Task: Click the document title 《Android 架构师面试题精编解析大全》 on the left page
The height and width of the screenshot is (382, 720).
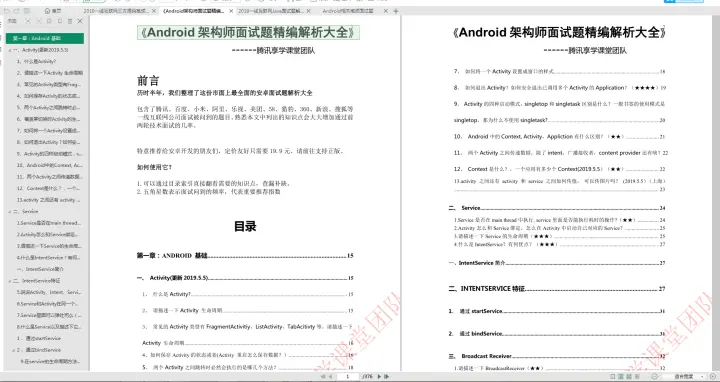Action: 248,33
